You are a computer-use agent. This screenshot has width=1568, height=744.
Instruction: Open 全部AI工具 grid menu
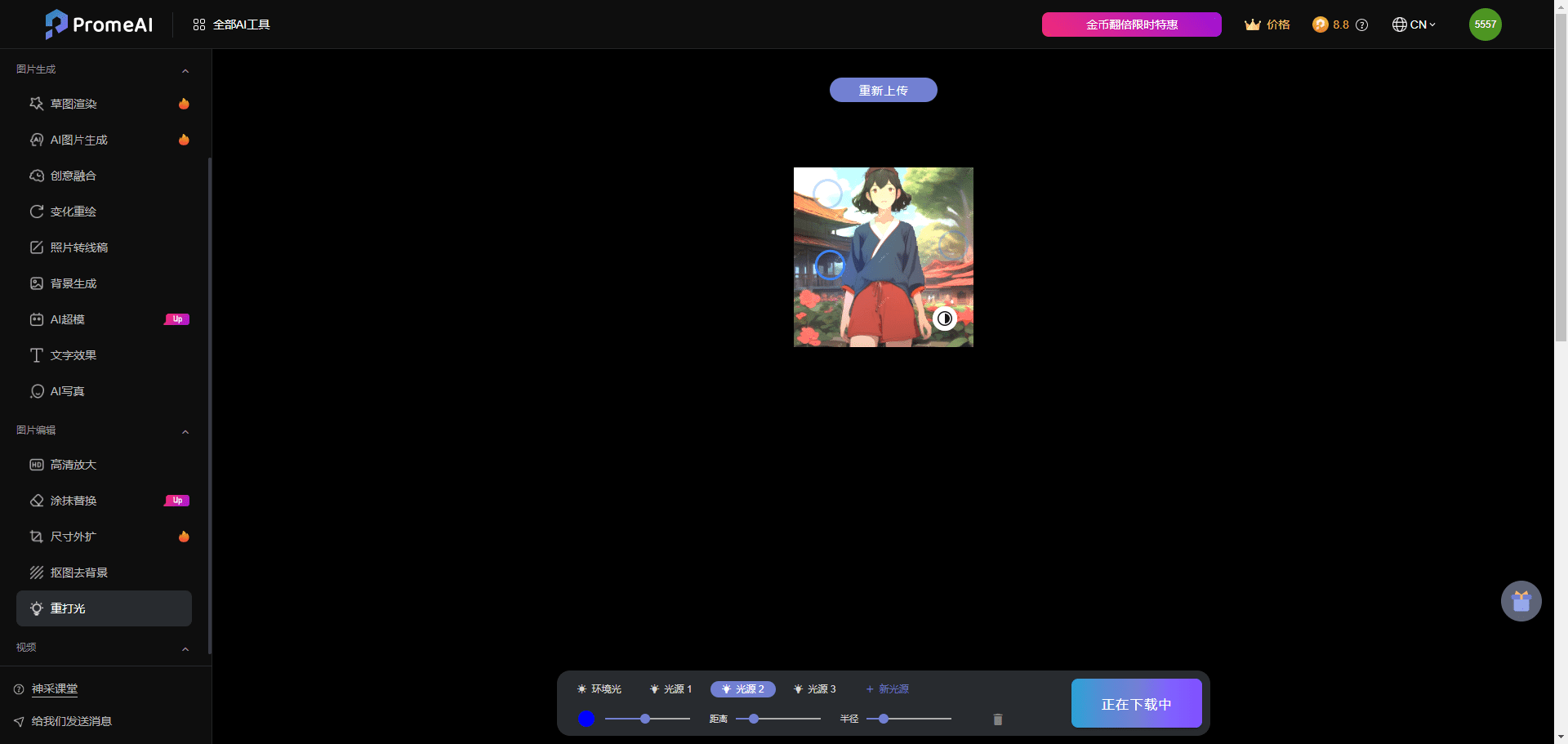[x=231, y=25]
